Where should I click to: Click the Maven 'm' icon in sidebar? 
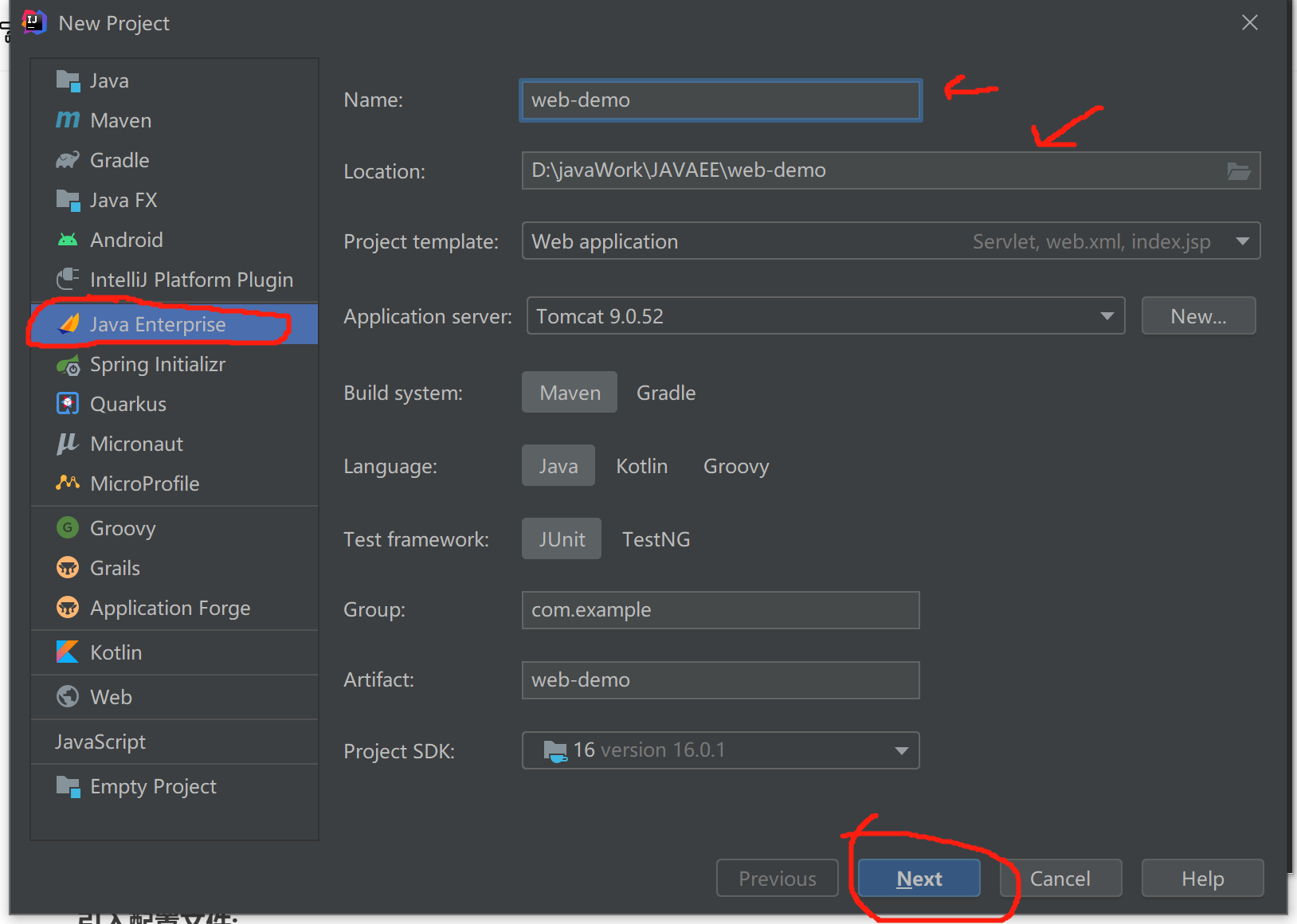[x=68, y=120]
